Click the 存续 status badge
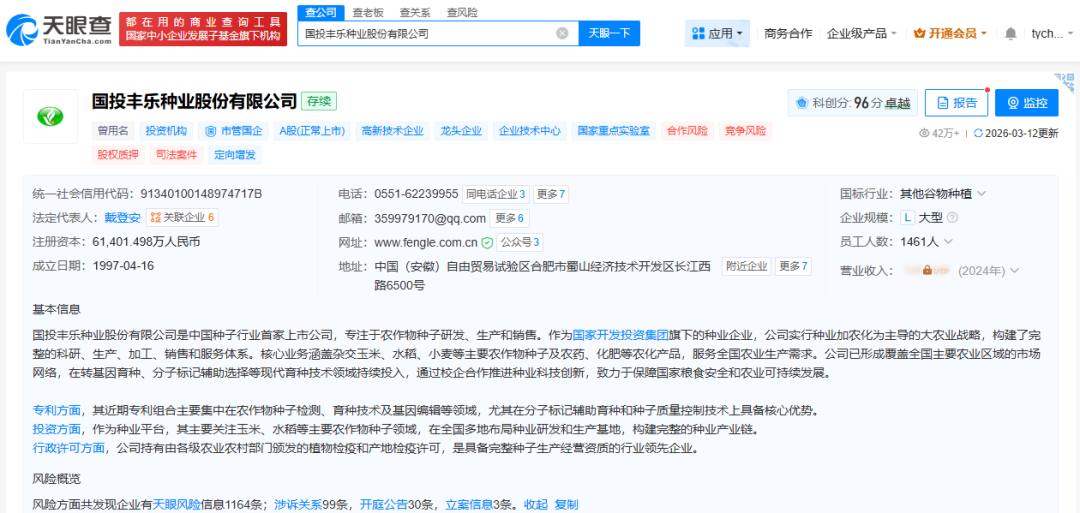The width and height of the screenshot is (1080, 513). tap(319, 102)
